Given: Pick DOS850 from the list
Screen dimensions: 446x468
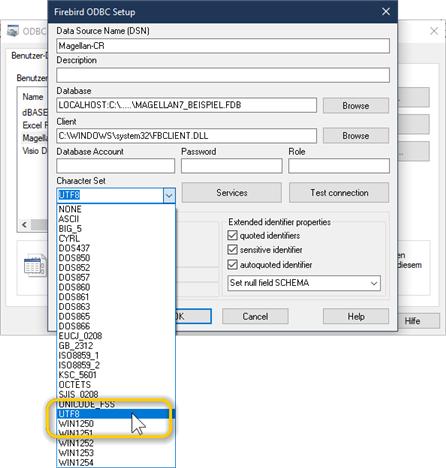Looking at the screenshot, I should [x=116, y=258].
